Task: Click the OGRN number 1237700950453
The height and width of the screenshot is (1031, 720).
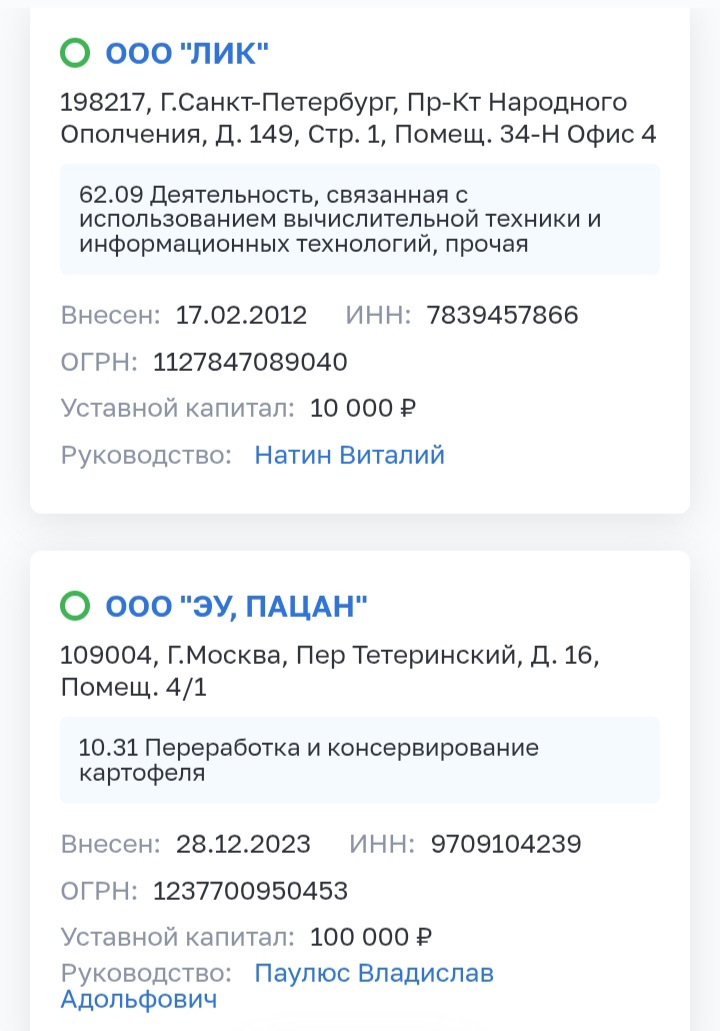Action: pyautogui.click(x=250, y=890)
